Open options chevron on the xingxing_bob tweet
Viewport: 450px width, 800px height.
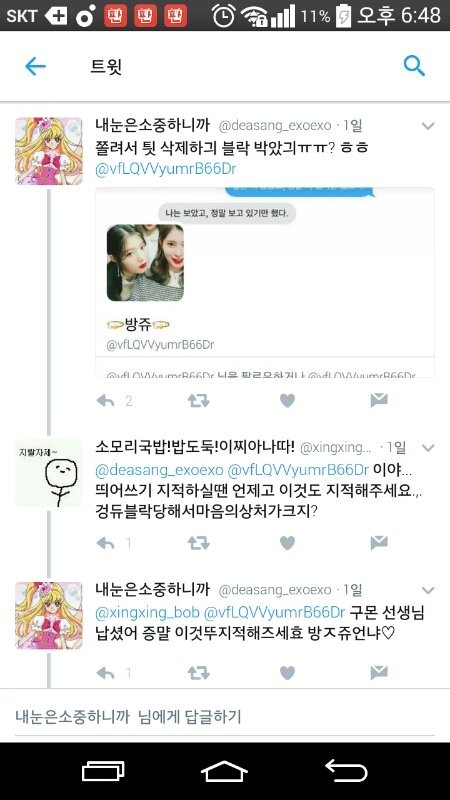click(428, 448)
